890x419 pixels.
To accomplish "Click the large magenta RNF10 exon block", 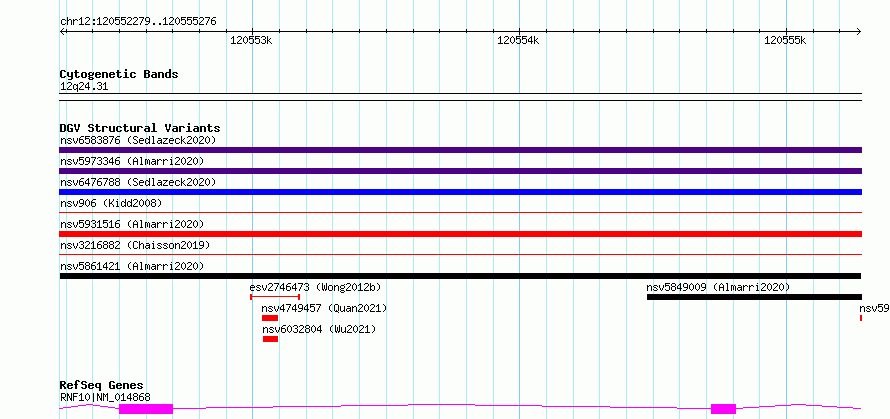I will (x=146, y=409).
